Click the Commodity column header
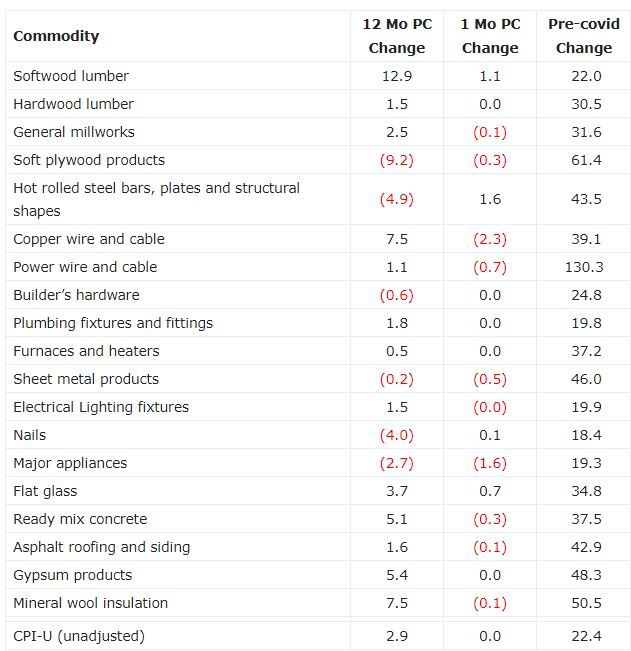631x651 pixels. click(56, 36)
